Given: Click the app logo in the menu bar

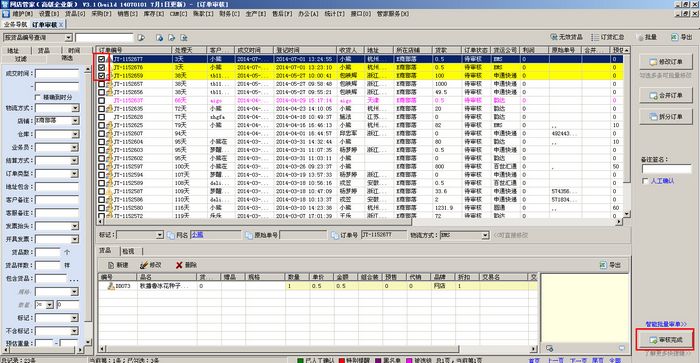Looking at the screenshot, I should click(x=6, y=14).
